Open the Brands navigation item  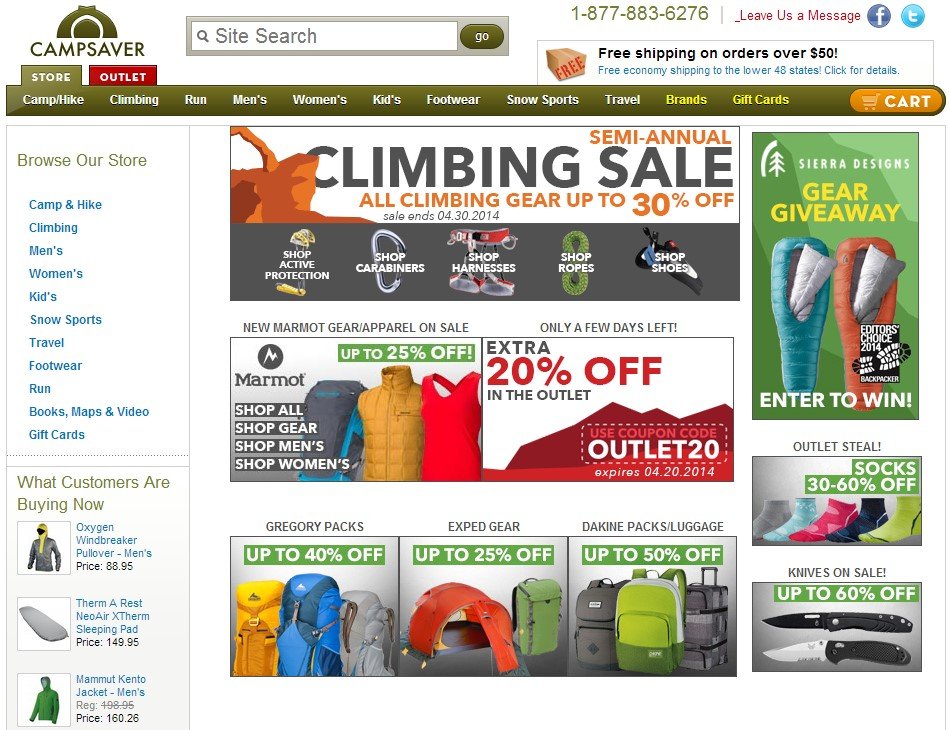(686, 100)
